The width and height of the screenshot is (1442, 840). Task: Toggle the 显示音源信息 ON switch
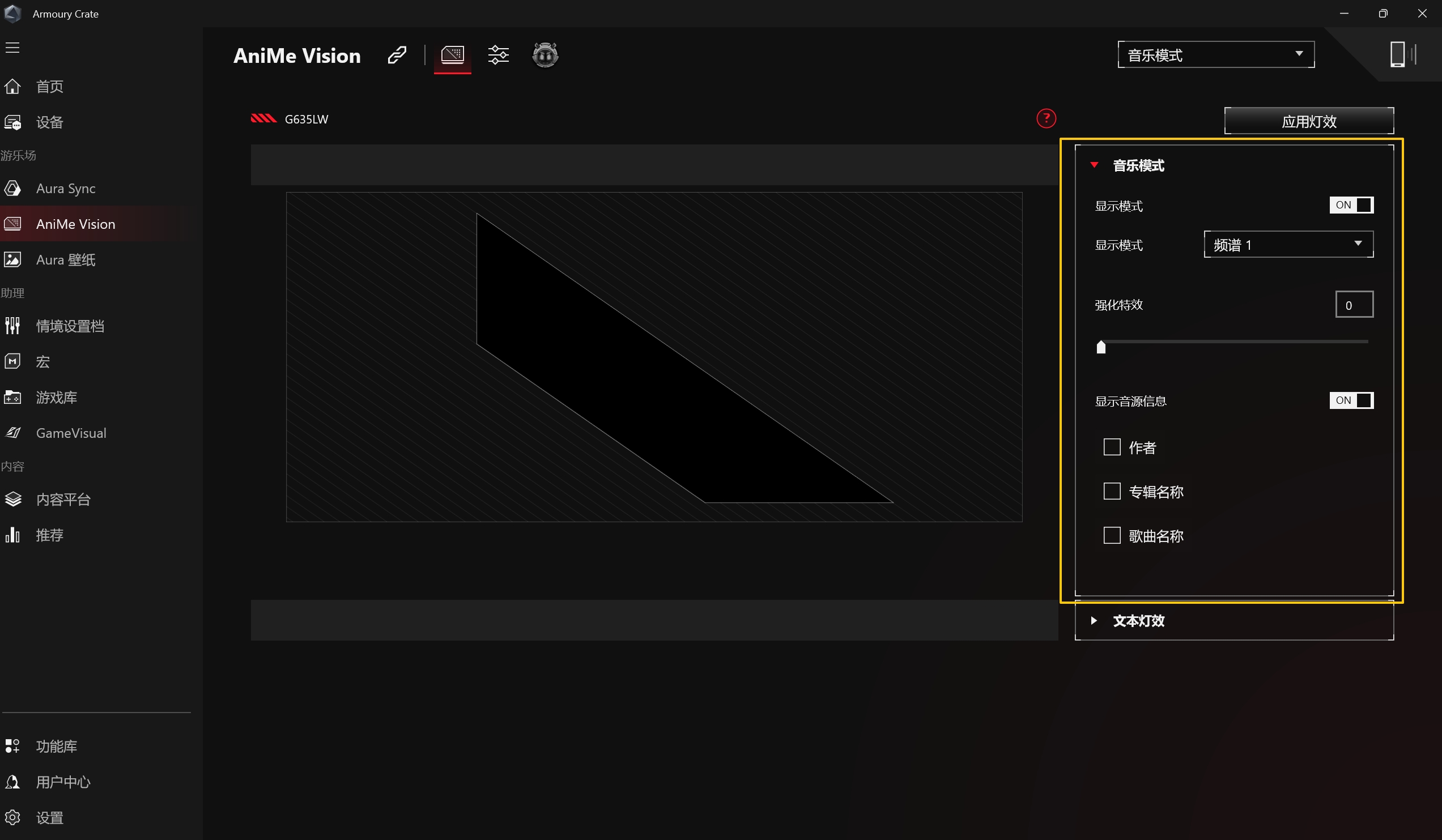[1351, 400]
